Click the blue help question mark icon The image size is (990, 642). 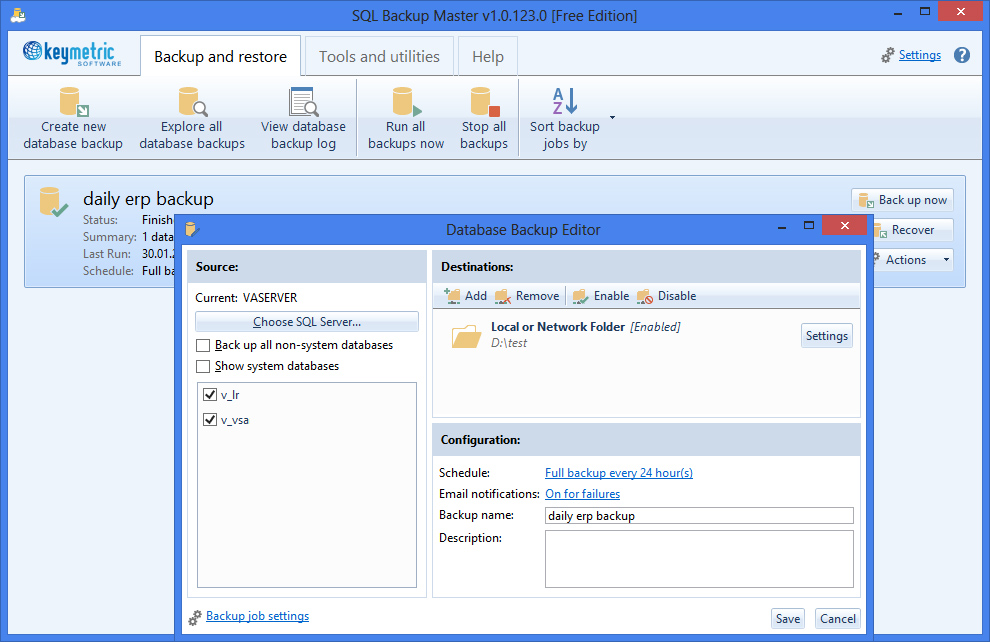962,55
